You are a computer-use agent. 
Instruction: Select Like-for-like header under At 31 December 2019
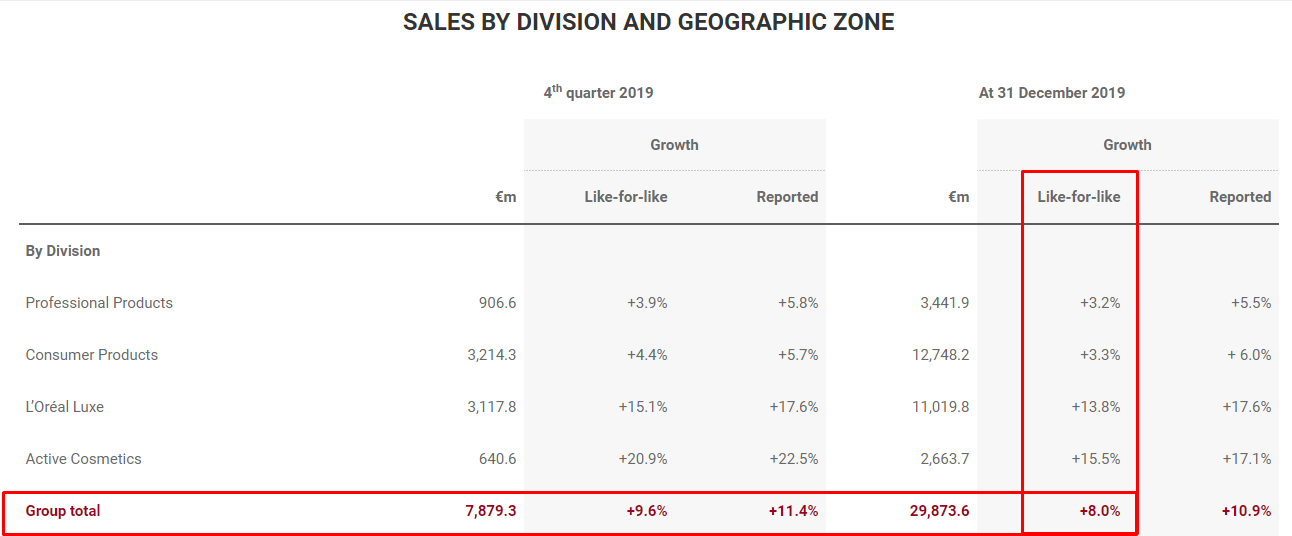pyautogui.click(x=1079, y=197)
